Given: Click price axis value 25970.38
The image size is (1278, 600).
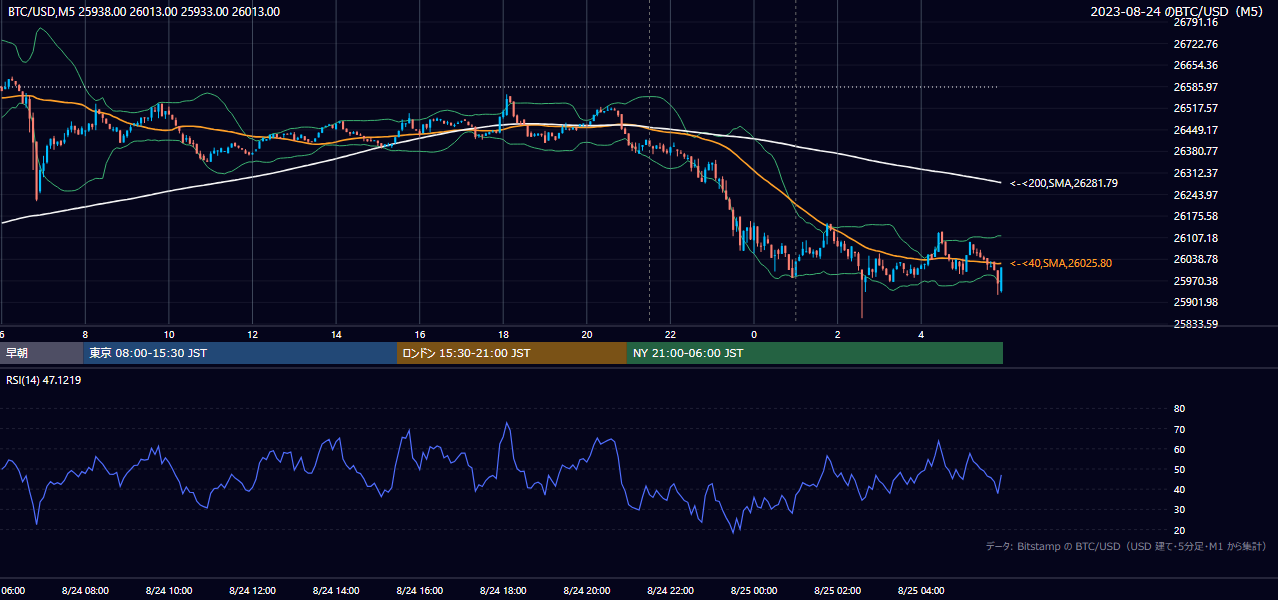Looking at the screenshot, I should pyautogui.click(x=1195, y=281).
